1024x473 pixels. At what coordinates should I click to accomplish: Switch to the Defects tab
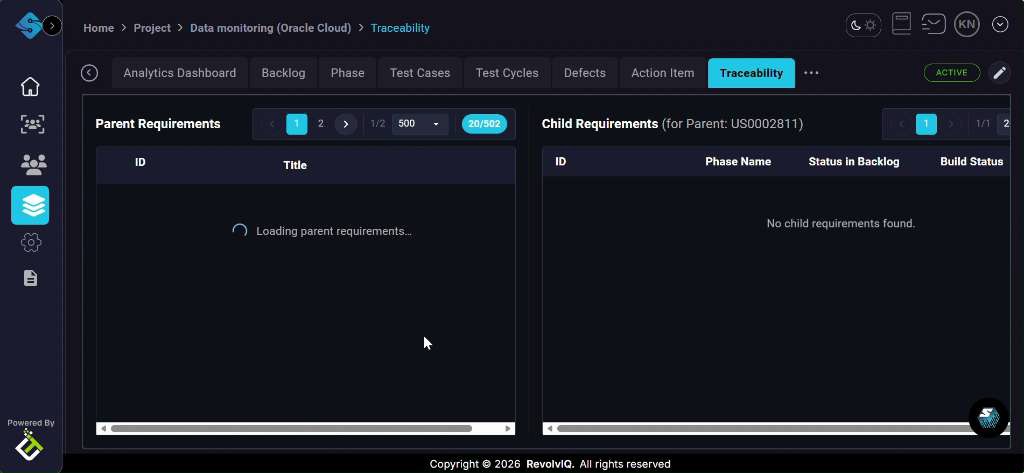(584, 73)
